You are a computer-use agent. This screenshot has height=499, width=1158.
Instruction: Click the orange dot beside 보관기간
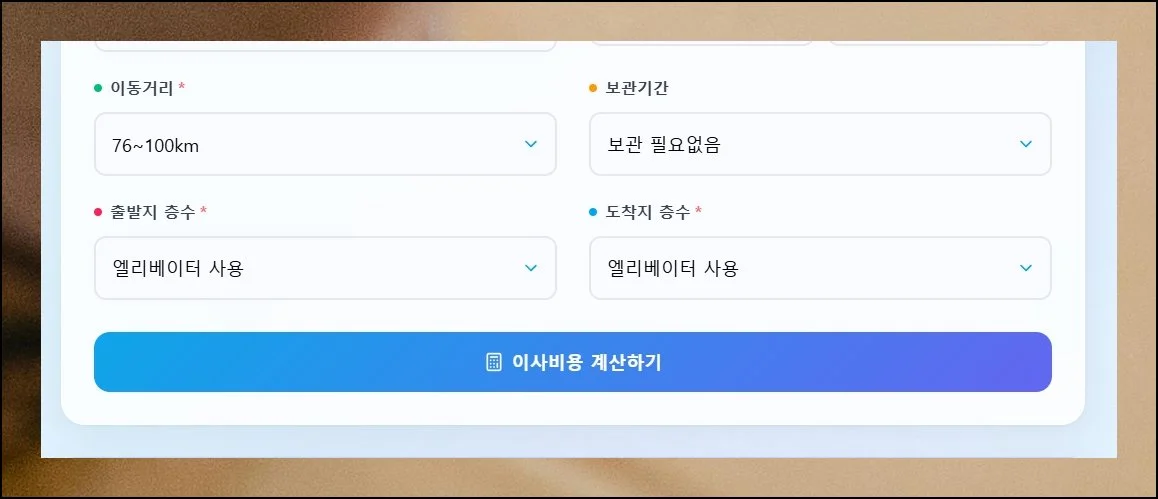(x=593, y=88)
